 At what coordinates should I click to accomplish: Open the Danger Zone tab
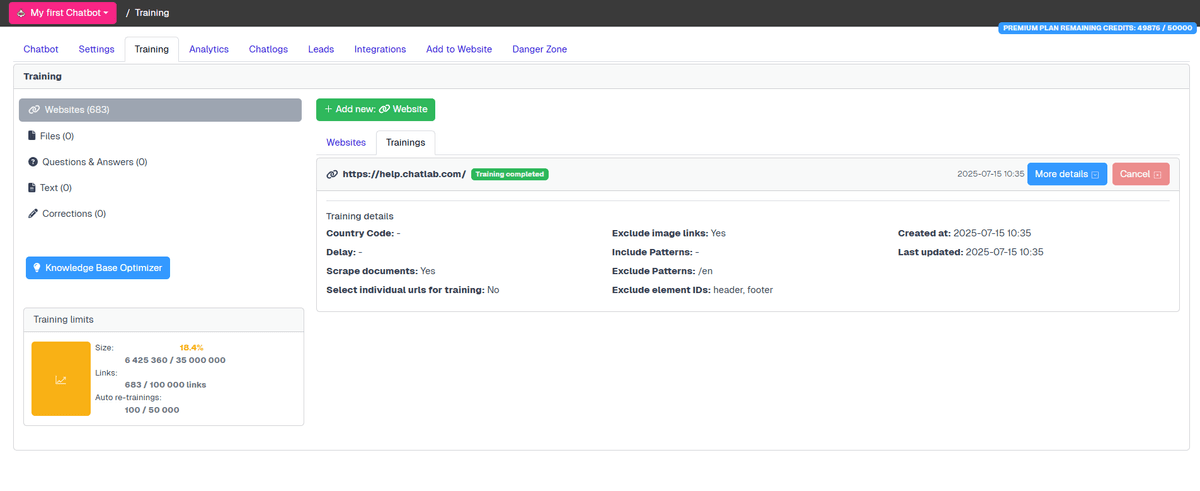click(x=540, y=49)
